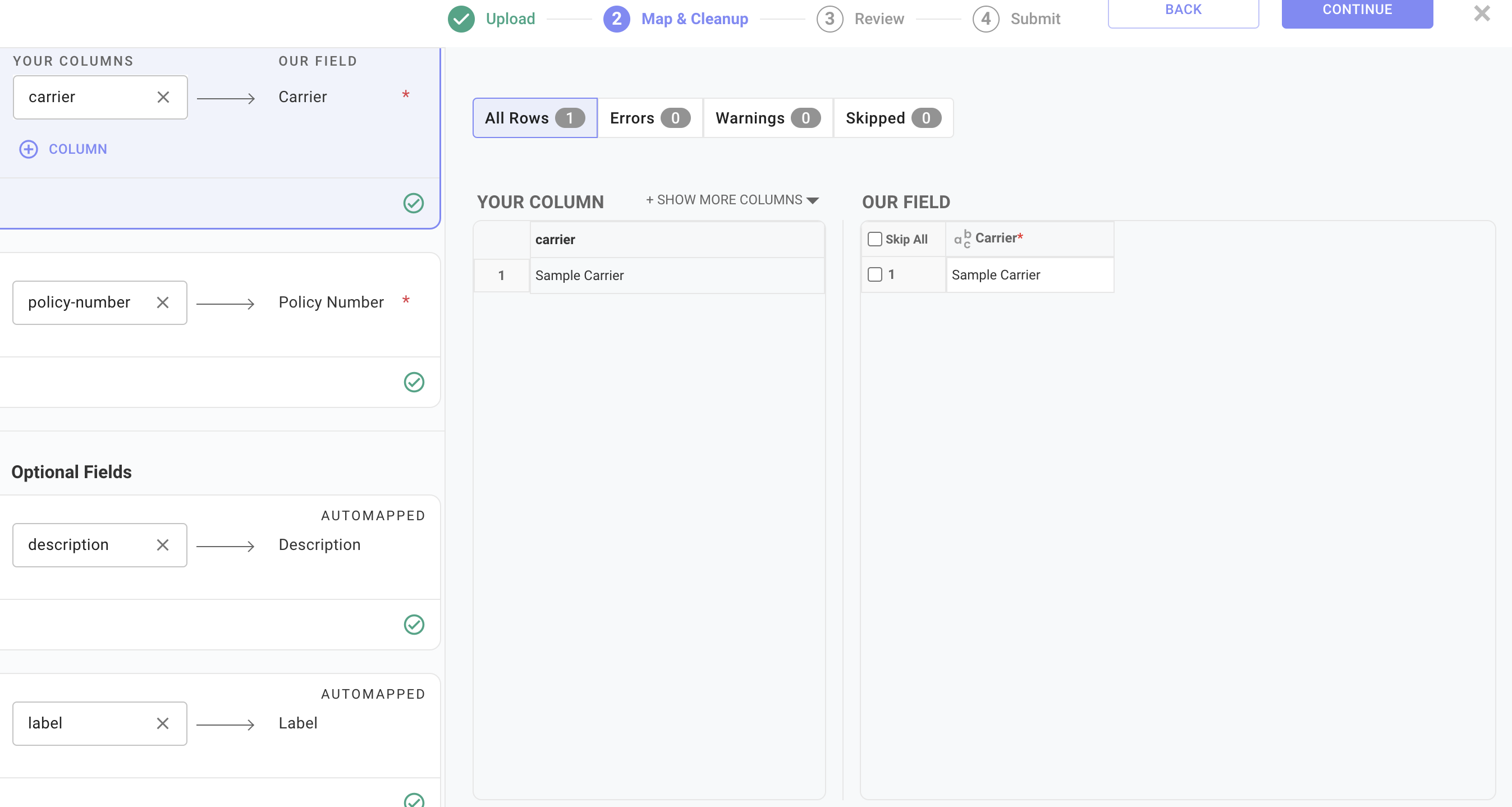Click the Label field name
This screenshot has height=807, width=1512.
(x=297, y=723)
